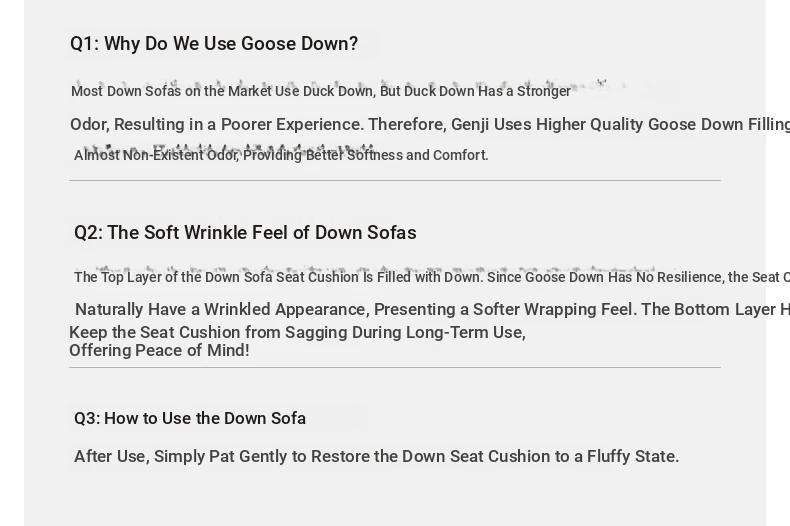790x526 pixels.
Task: Click the heading Q1: Why Do We Use Goose Down?
Action: point(214,44)
